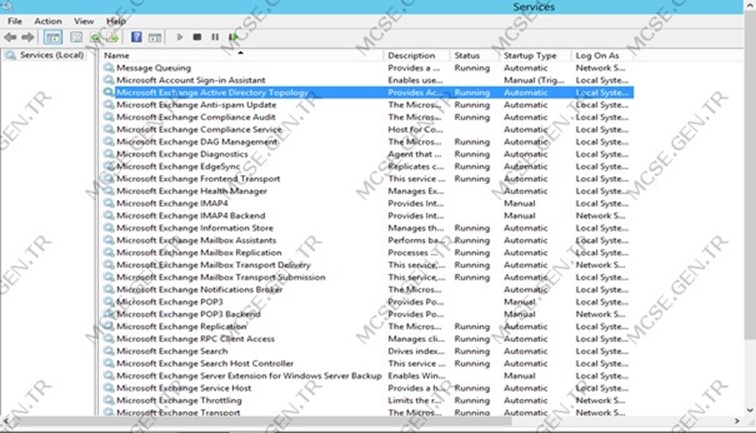The width and height of the screenshot is (756, 433).
Task: Select Microsoft Exchange Diagnostics service
Action: [x=182, y=154]
